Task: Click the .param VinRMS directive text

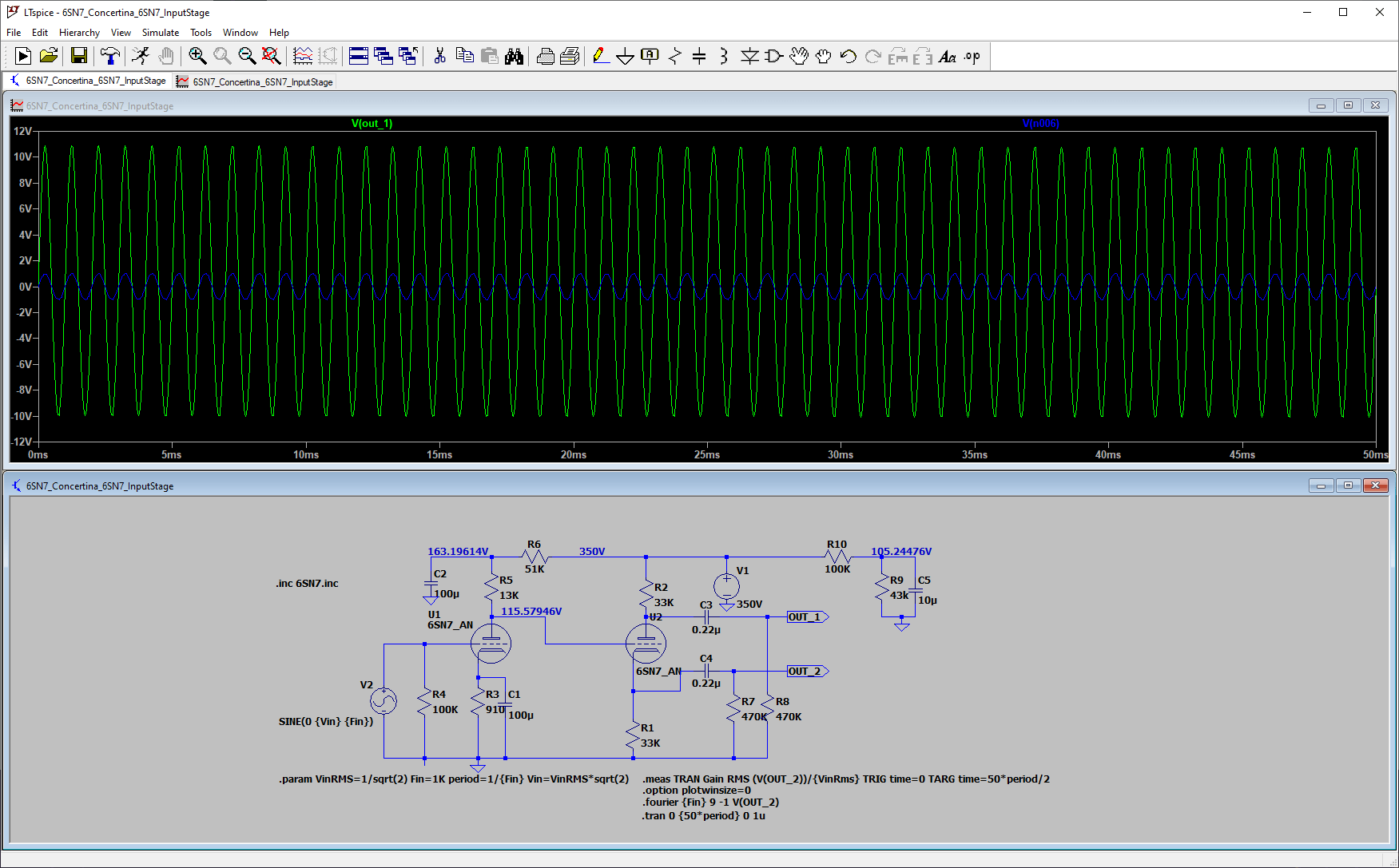Action: pyautogui.click(x=454, y=779)
